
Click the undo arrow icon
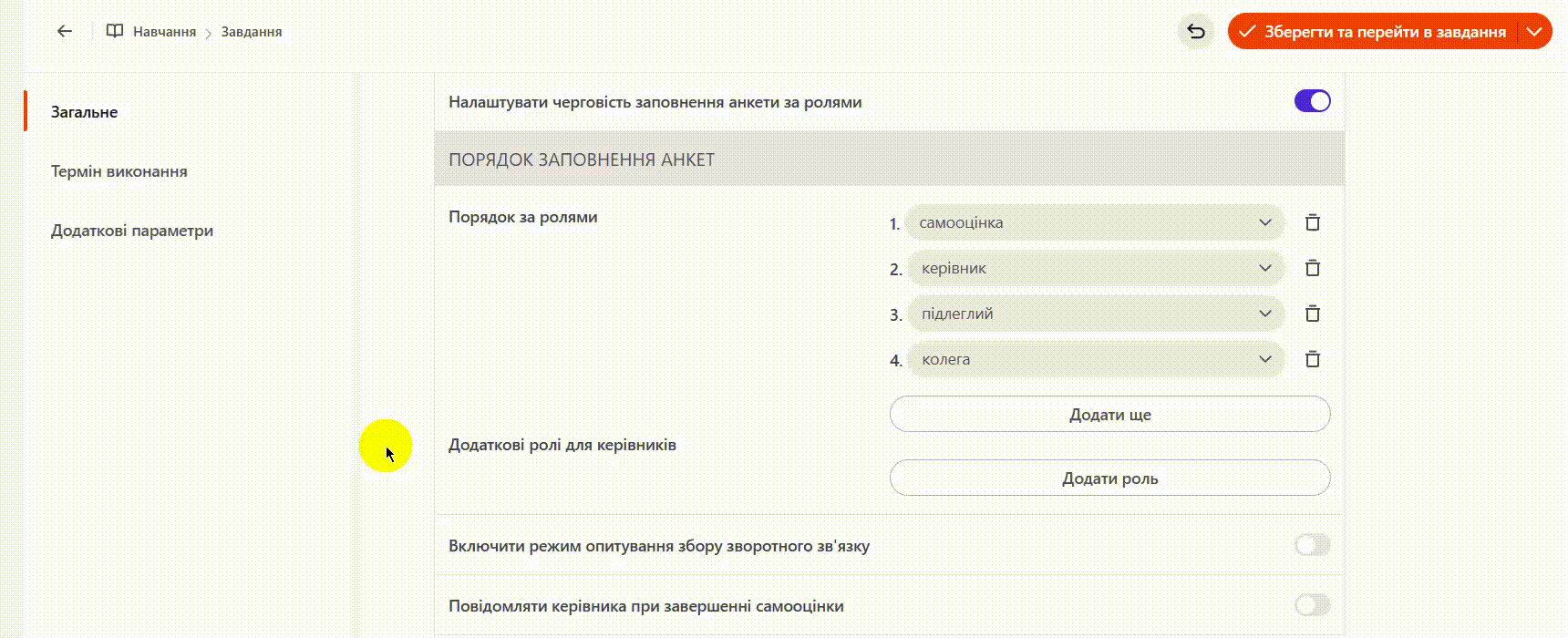pos(1196,32)
